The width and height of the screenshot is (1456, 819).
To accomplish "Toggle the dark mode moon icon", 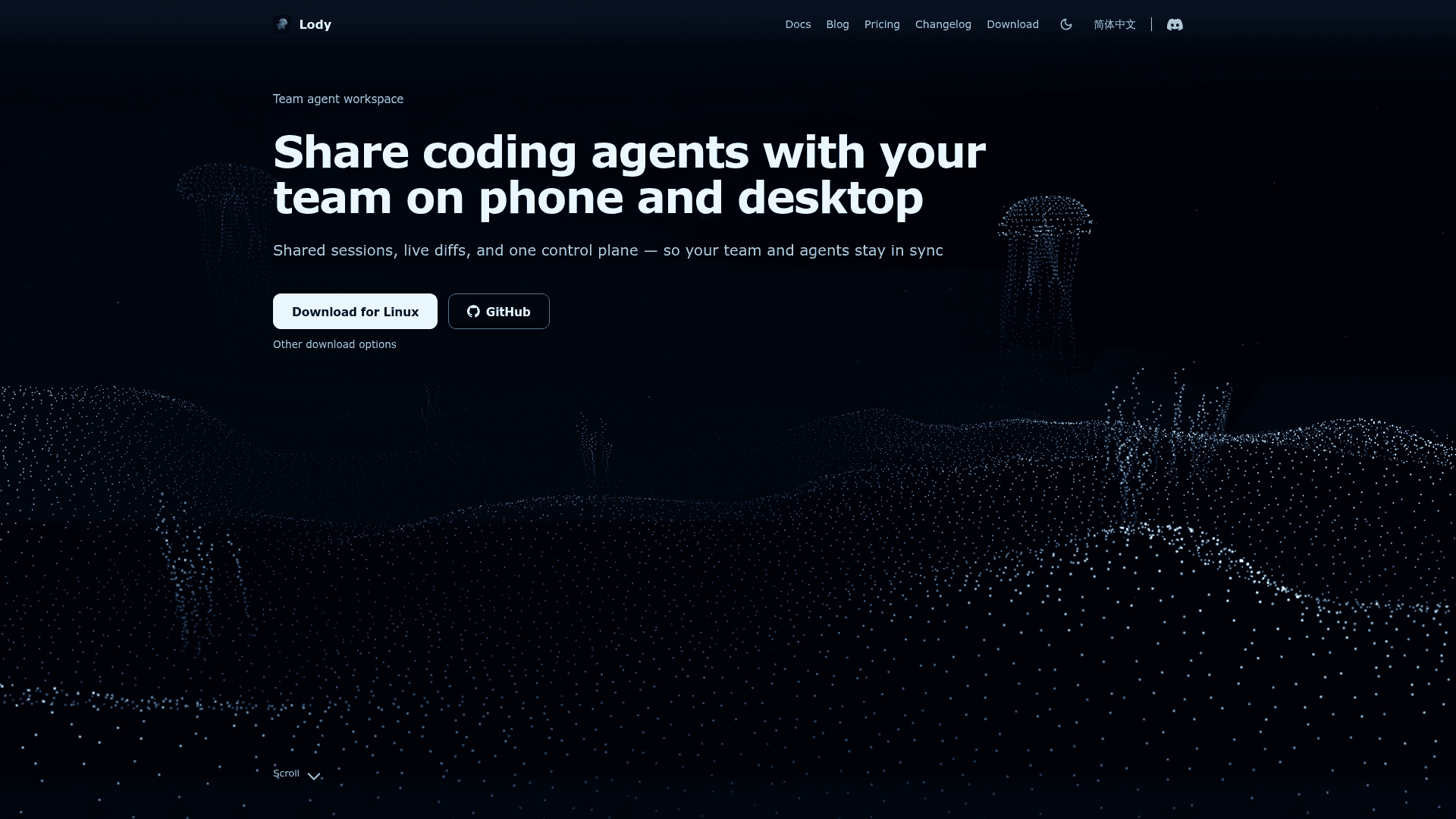I will 1066,24.
